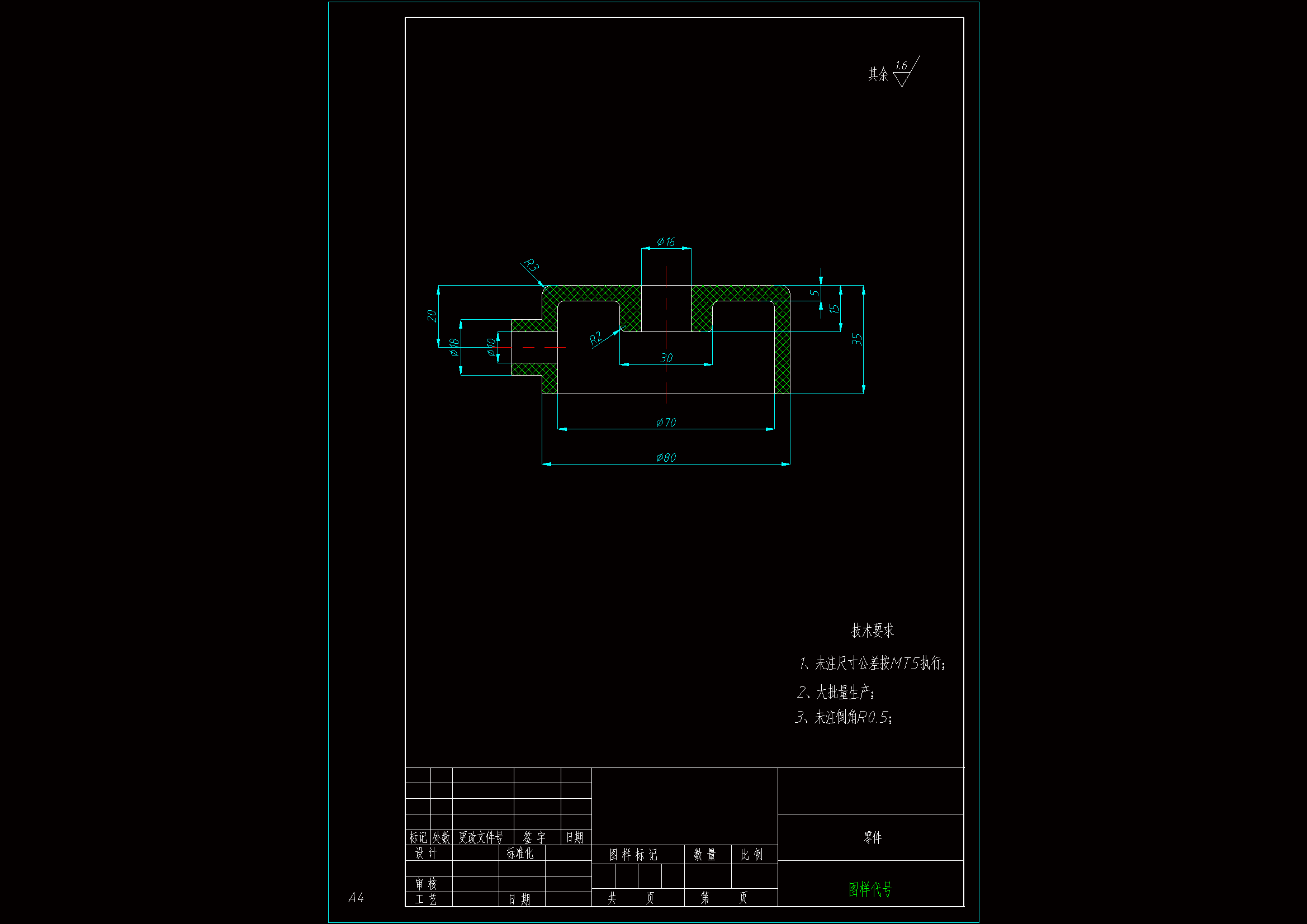Click the 20 vertical dimension text
Viewport: 1307px width, 924px height.
pyautogui.click(x=432, y=316)
